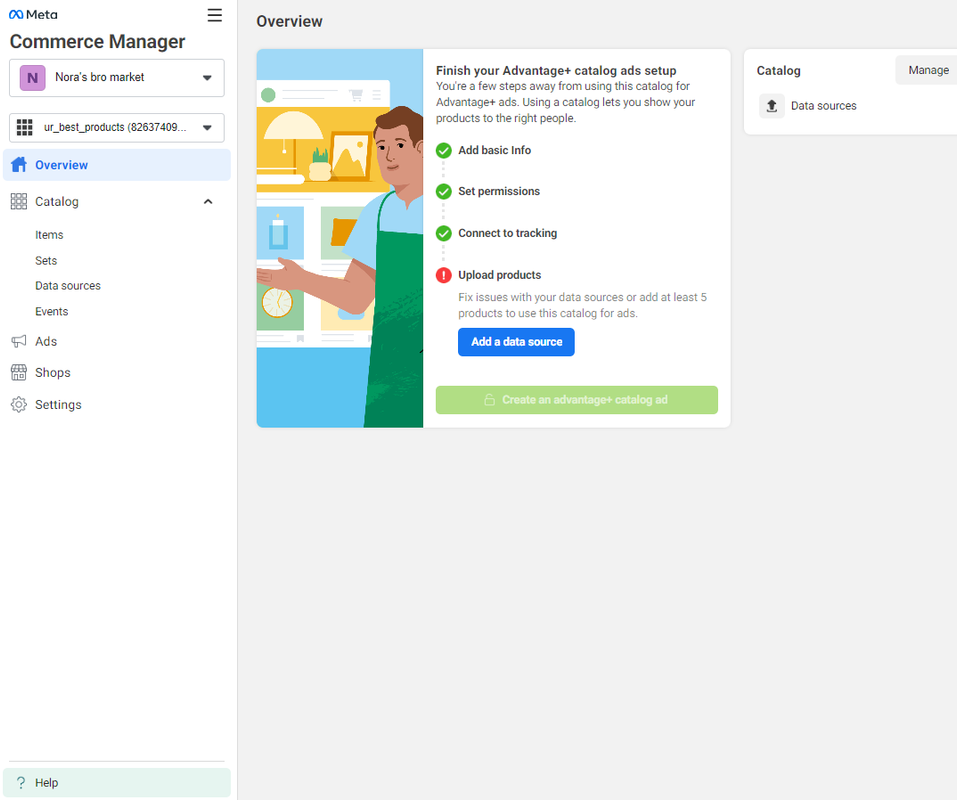Open the hamburger menu icon
The image size is (957, 800).
[214, 15]
